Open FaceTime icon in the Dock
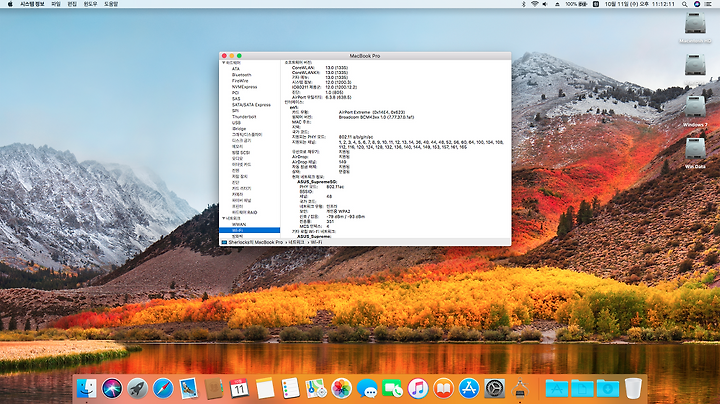 392,388
